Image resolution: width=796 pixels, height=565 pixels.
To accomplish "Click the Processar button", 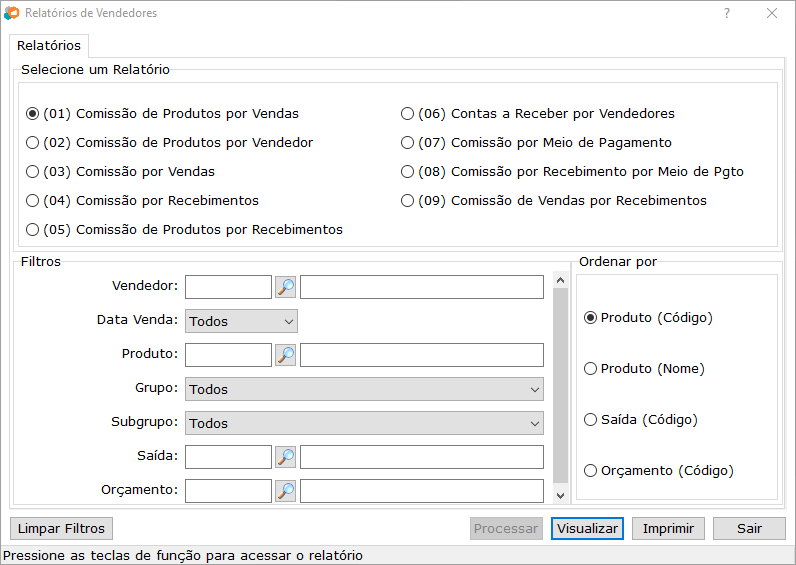I will click(506, 528).
